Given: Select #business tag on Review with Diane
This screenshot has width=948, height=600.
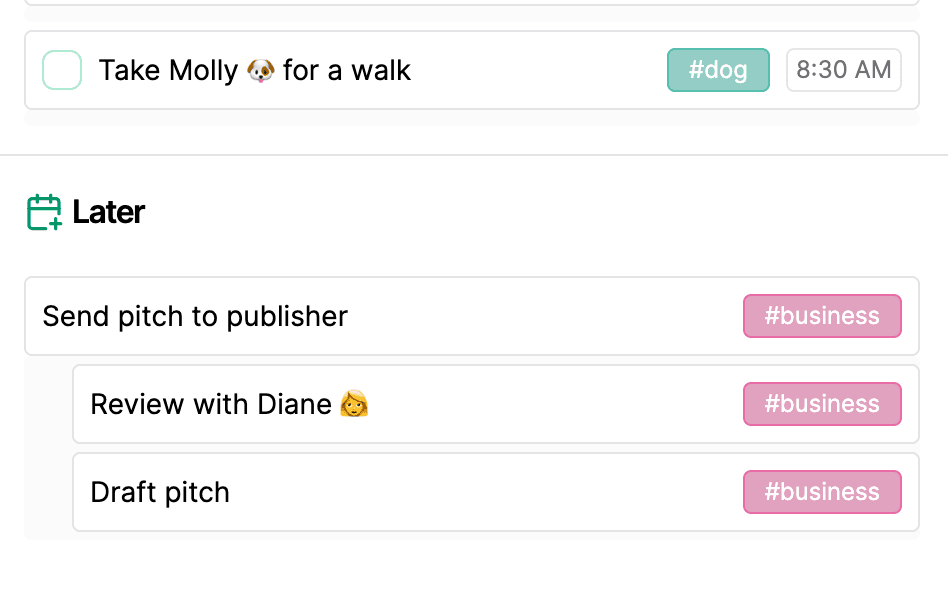Looking at the screenshot, I should 822,404.
